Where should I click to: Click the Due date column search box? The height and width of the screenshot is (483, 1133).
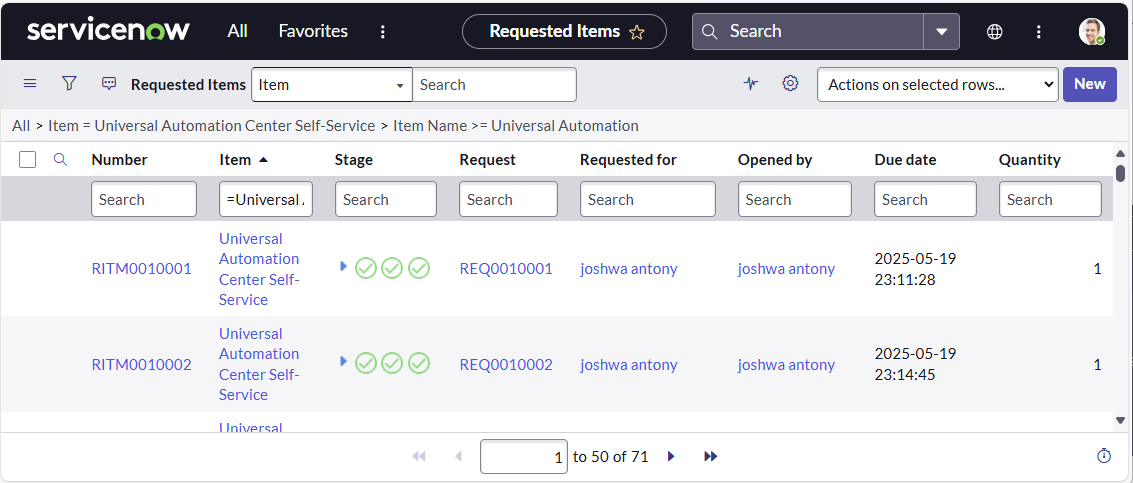pyautogui.click(x=926, y=199)
